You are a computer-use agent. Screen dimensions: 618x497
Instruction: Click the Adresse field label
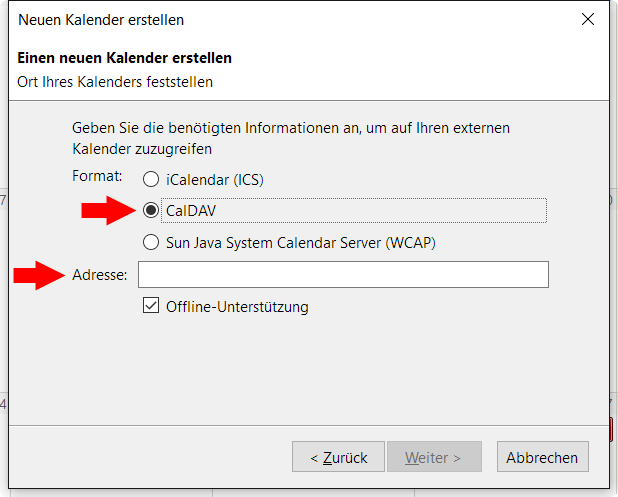tap(100, 275)
